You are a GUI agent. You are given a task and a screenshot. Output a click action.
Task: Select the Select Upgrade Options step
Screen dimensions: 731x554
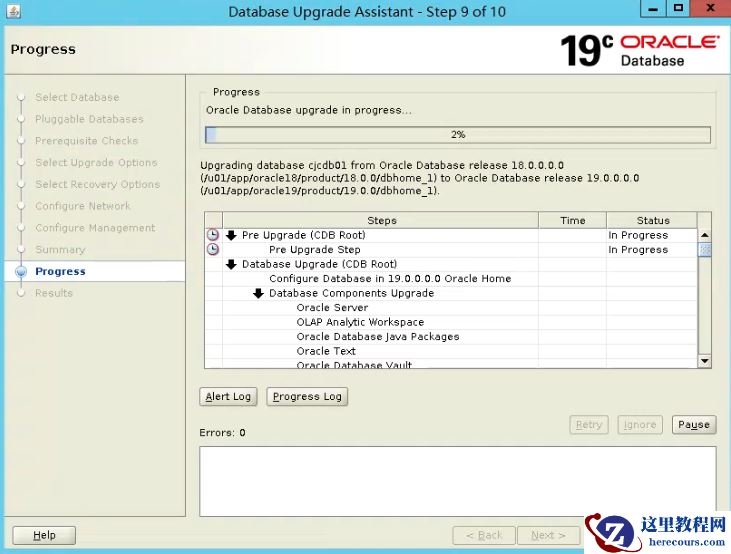(x=97, y=162)
